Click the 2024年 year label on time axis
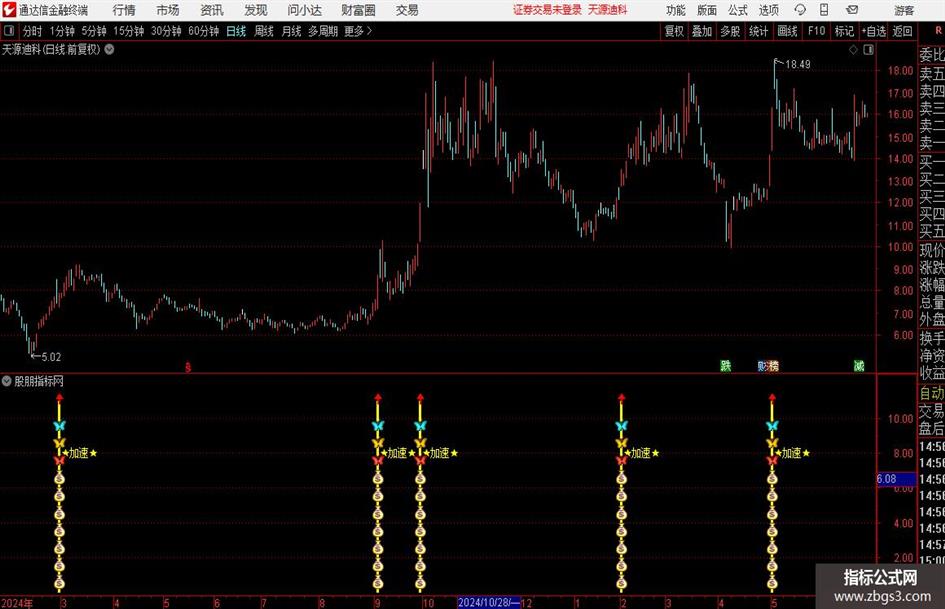This screenshot has width=945, height=609. (x=17, y=603)
